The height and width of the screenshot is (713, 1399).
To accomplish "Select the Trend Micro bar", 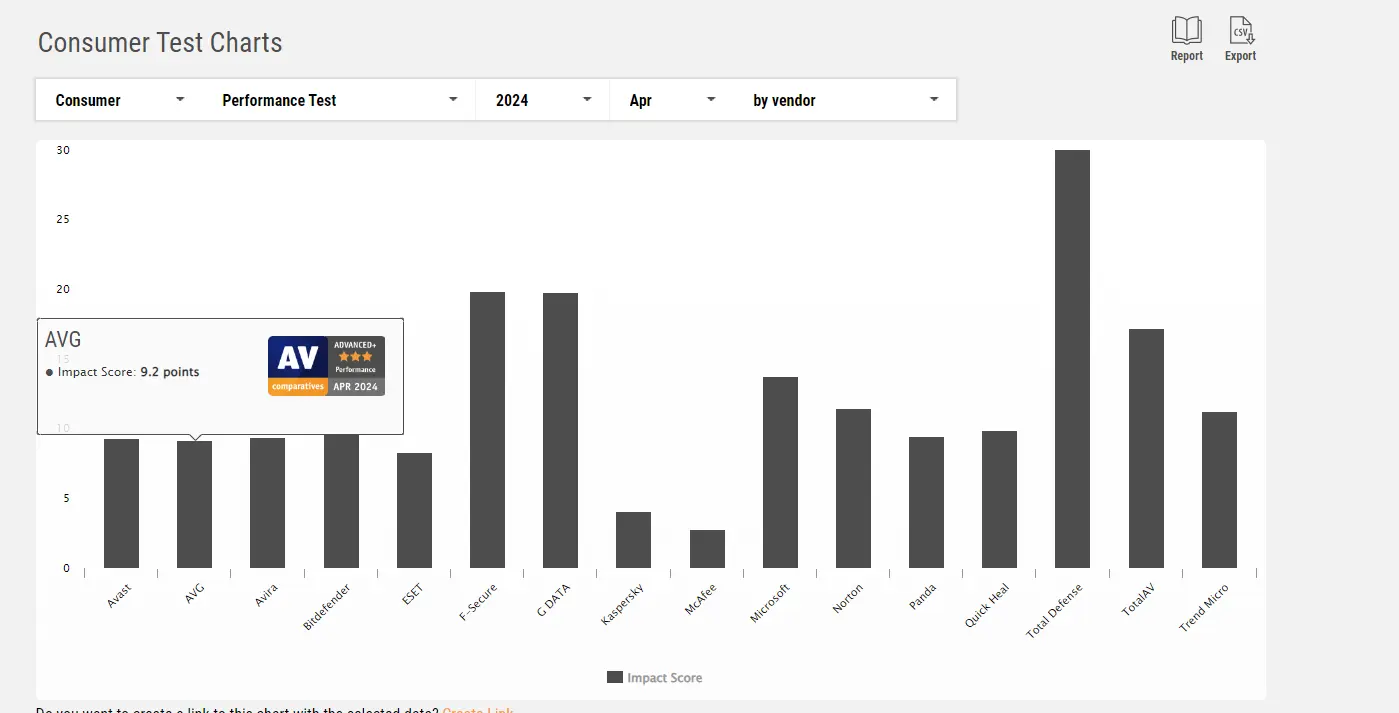I will click(x=1219, y=490).
